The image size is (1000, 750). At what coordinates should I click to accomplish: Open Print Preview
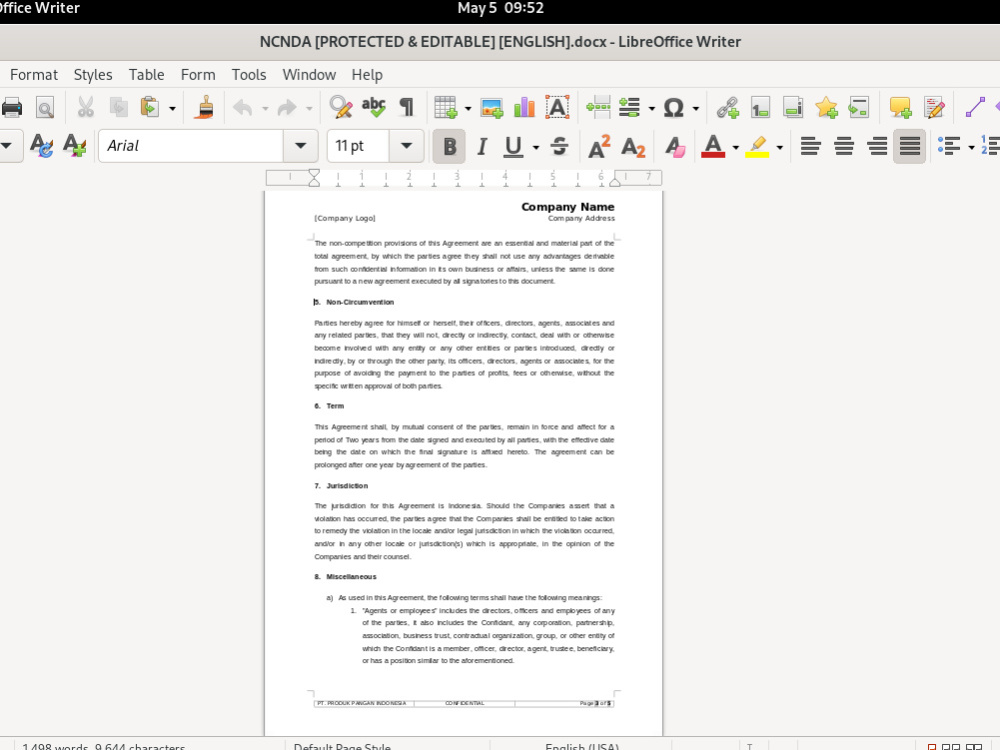tap(45, 108)
